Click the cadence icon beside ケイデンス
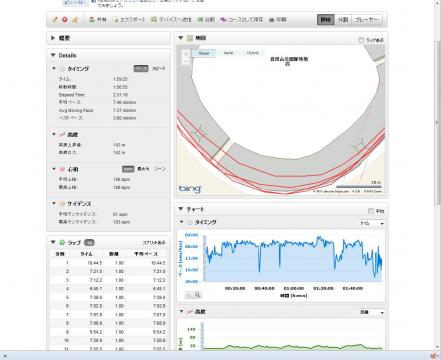Image resolution: width=441 pixels, height=360 pixels. coord(62,204)
